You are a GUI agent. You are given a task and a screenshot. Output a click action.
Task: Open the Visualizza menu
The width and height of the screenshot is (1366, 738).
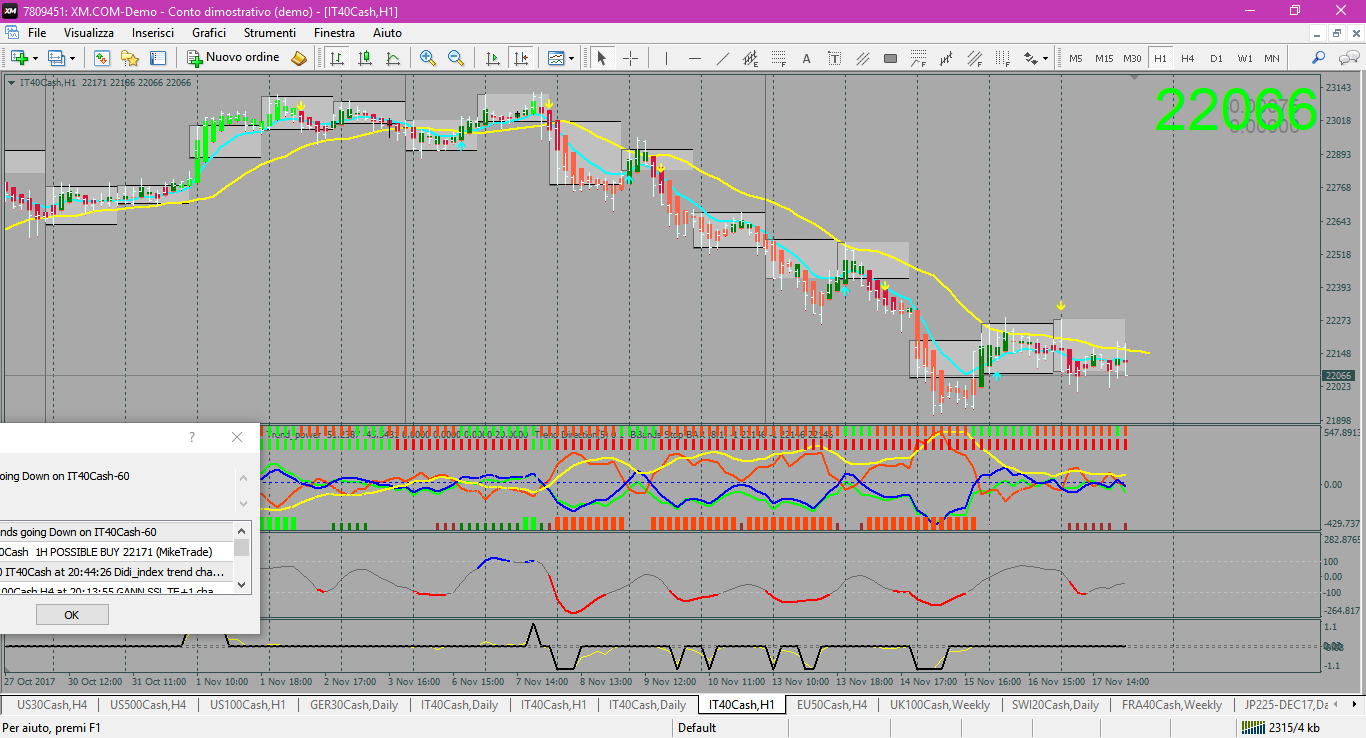(89, 33)
